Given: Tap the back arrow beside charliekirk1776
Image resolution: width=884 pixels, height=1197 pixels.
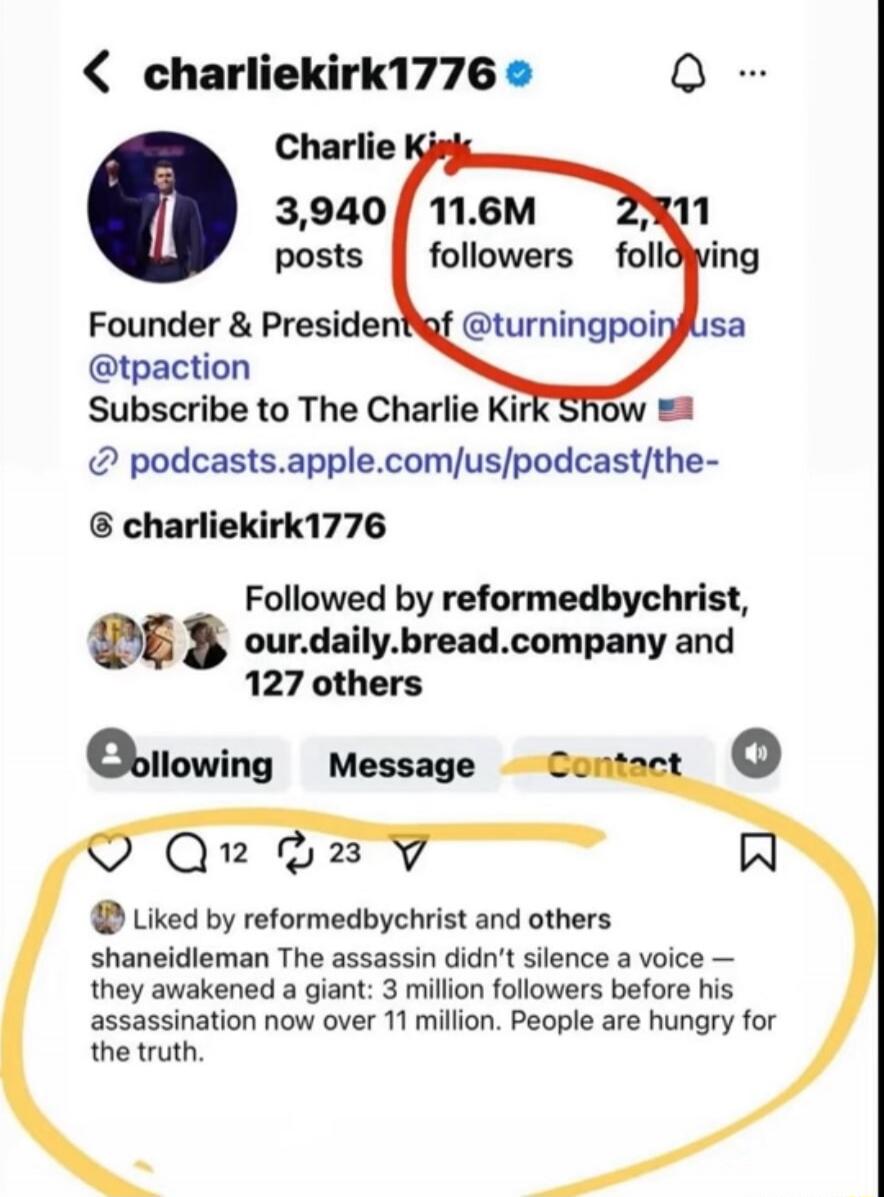Looking at the screenshot, I should click(95, 74).
